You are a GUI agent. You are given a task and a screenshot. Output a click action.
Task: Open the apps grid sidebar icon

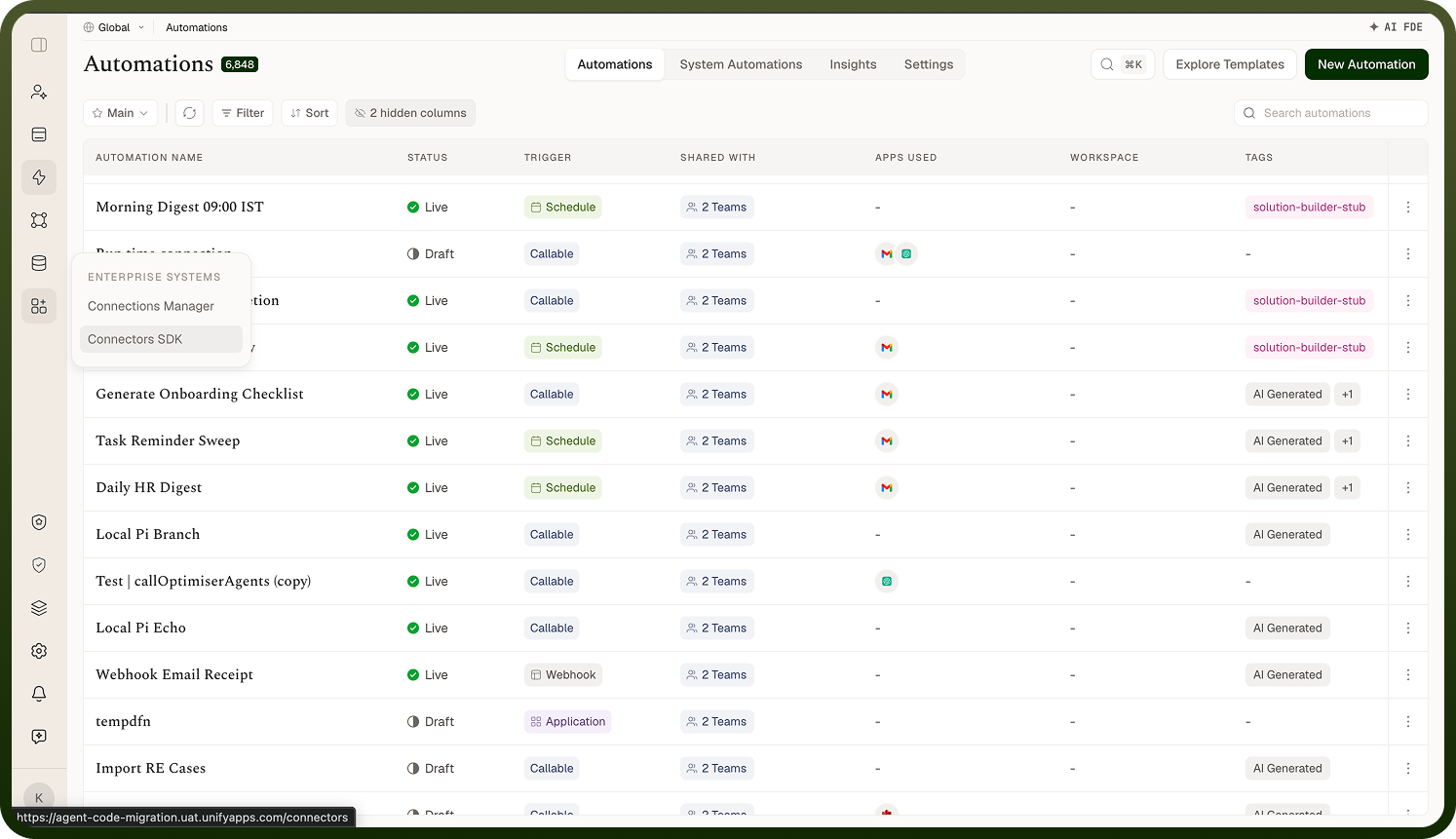[x=39, y=306]
